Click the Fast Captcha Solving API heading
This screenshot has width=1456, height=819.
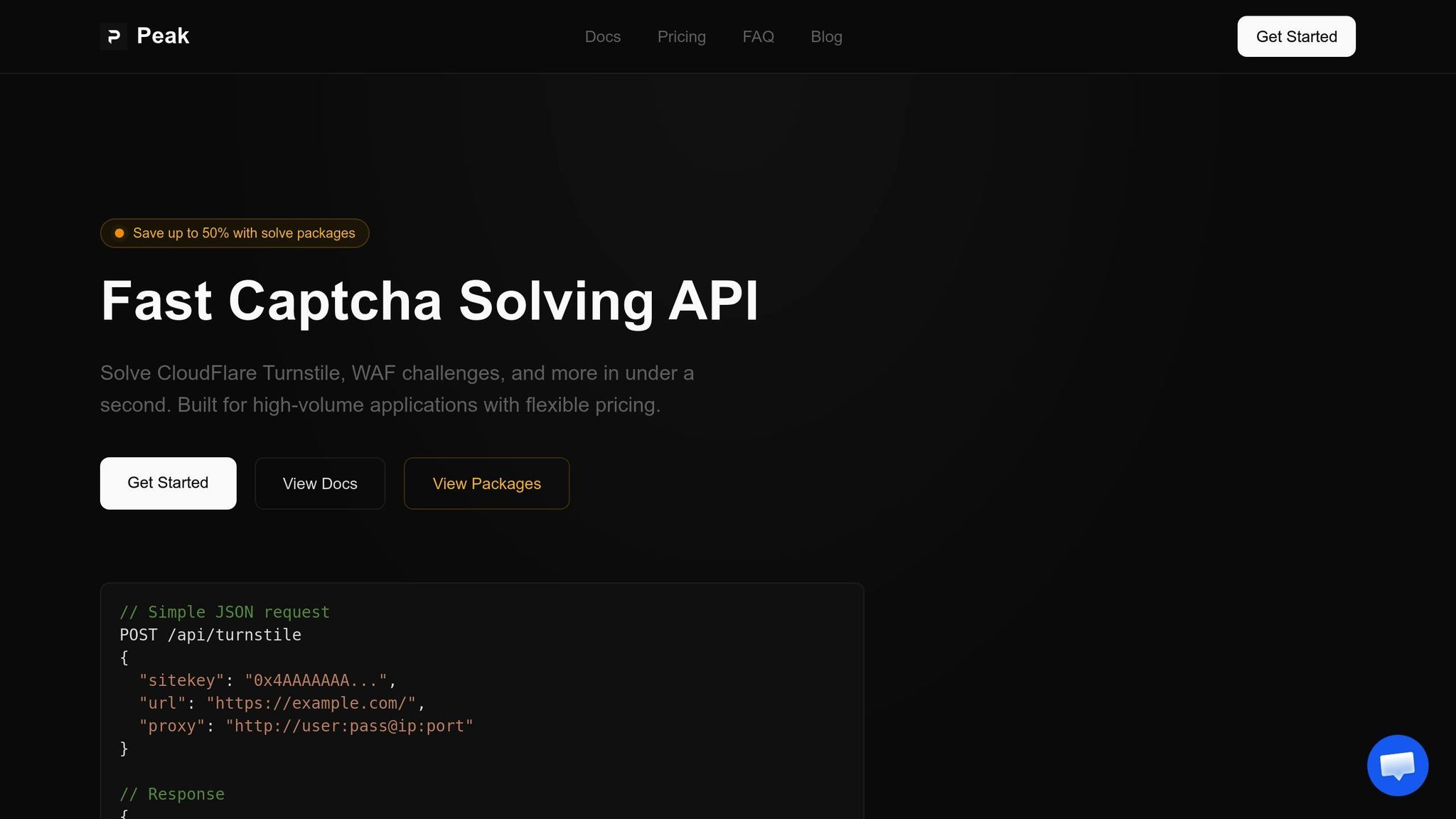point(429,301)
